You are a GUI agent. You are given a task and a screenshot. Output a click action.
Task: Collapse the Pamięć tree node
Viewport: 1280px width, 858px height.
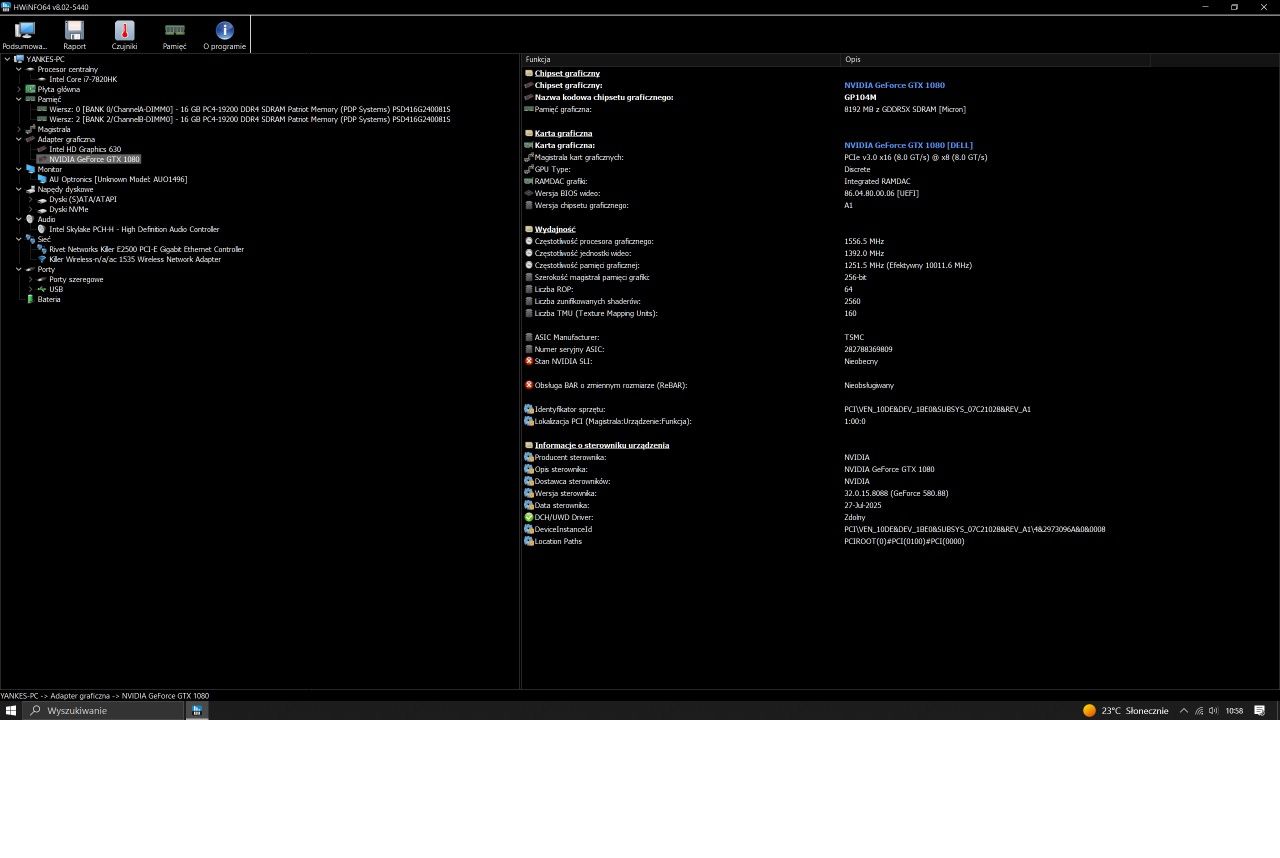[18, 99]
